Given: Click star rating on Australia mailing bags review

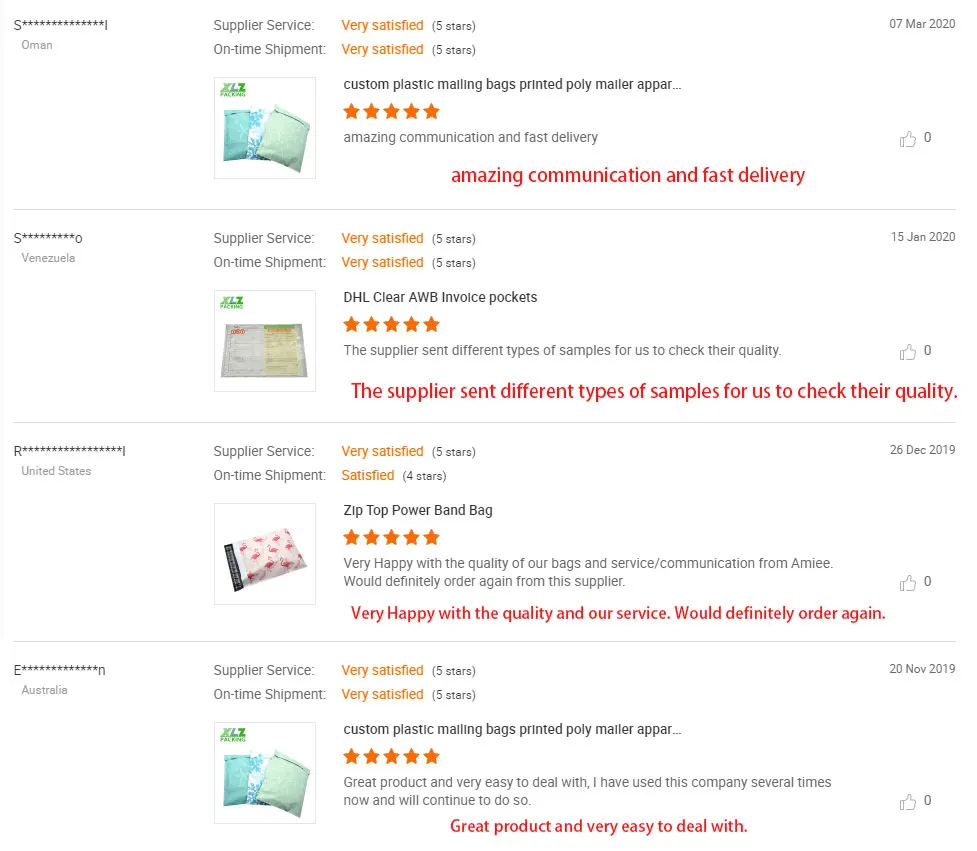Looking at the screenshot, I should click(391, 756).
